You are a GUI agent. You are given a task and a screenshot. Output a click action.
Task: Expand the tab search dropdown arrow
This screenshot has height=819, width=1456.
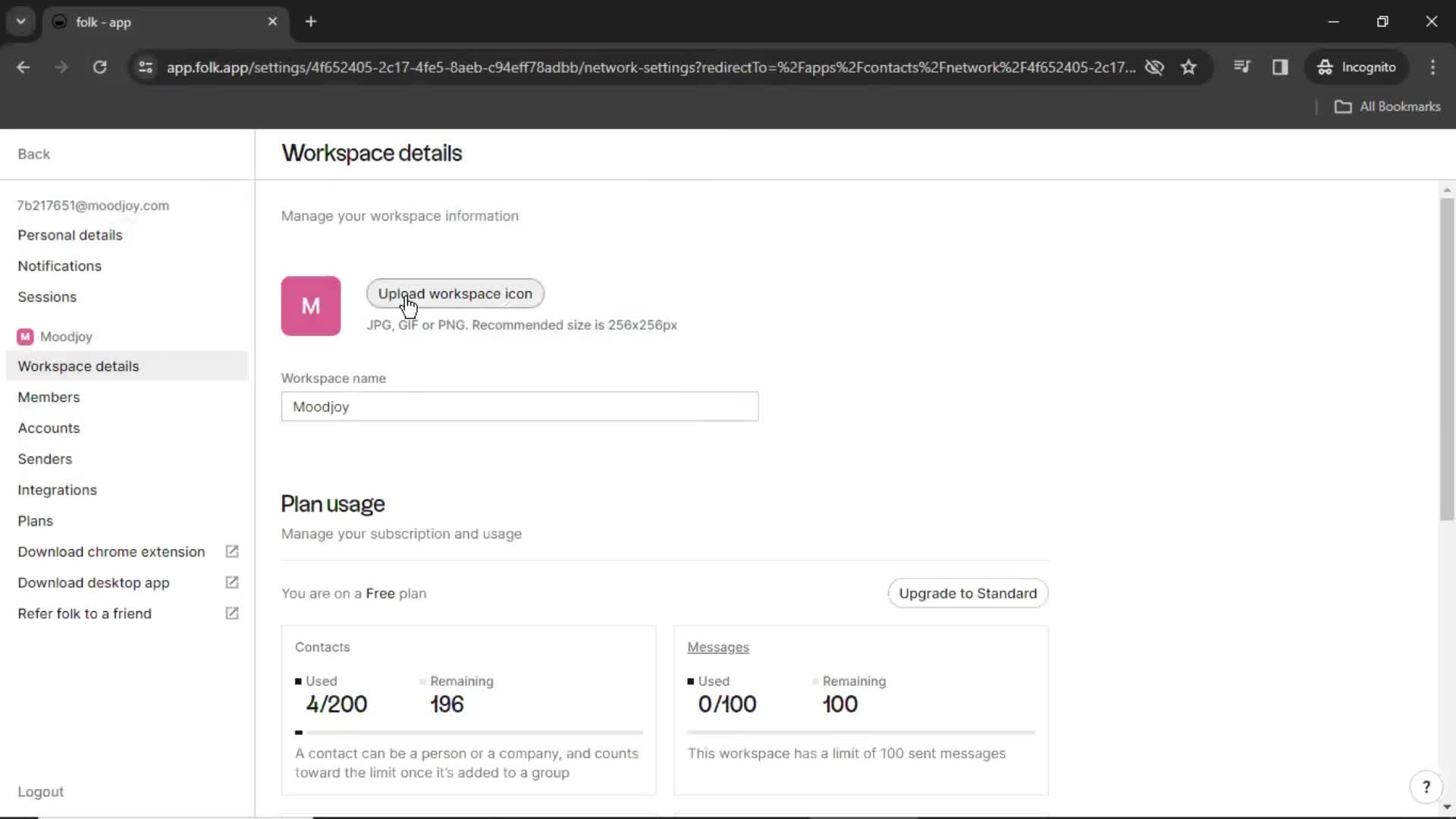tap(20, 21)
